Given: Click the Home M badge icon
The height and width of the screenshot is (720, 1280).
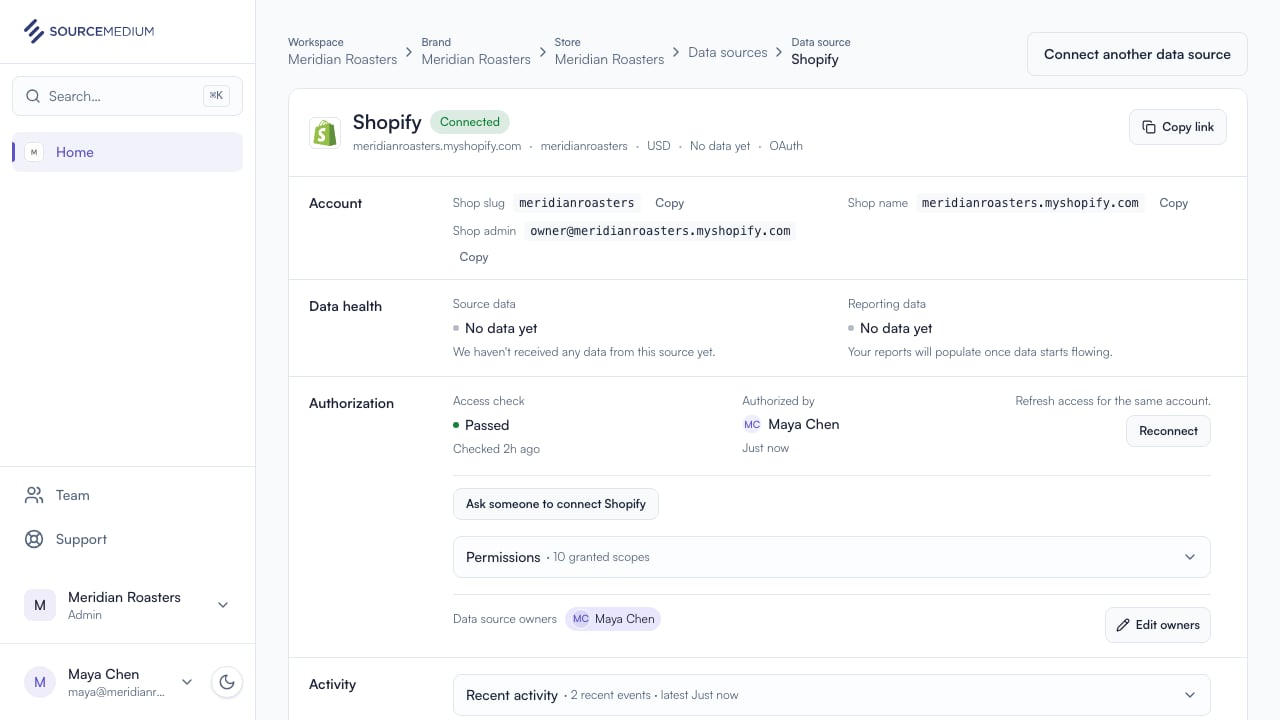Looking at the screenshot, I should [34, 152].
